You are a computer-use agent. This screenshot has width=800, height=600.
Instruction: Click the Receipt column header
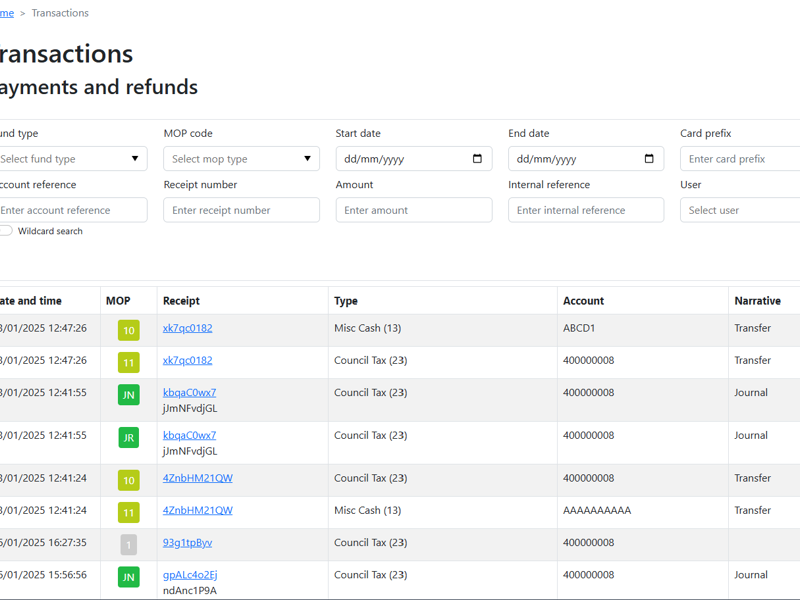[181, 301]
